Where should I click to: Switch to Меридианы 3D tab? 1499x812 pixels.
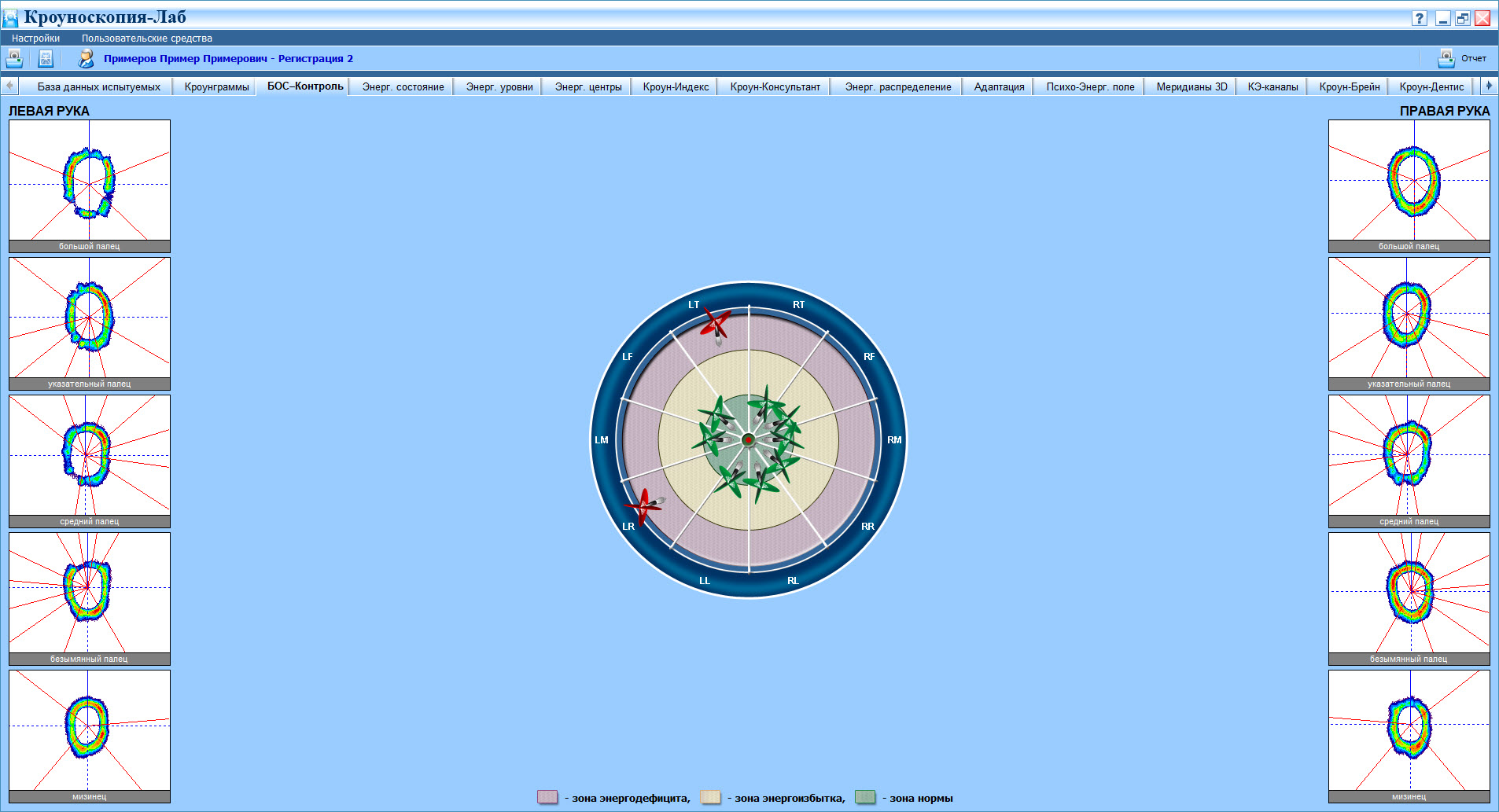pos(1191,86)
